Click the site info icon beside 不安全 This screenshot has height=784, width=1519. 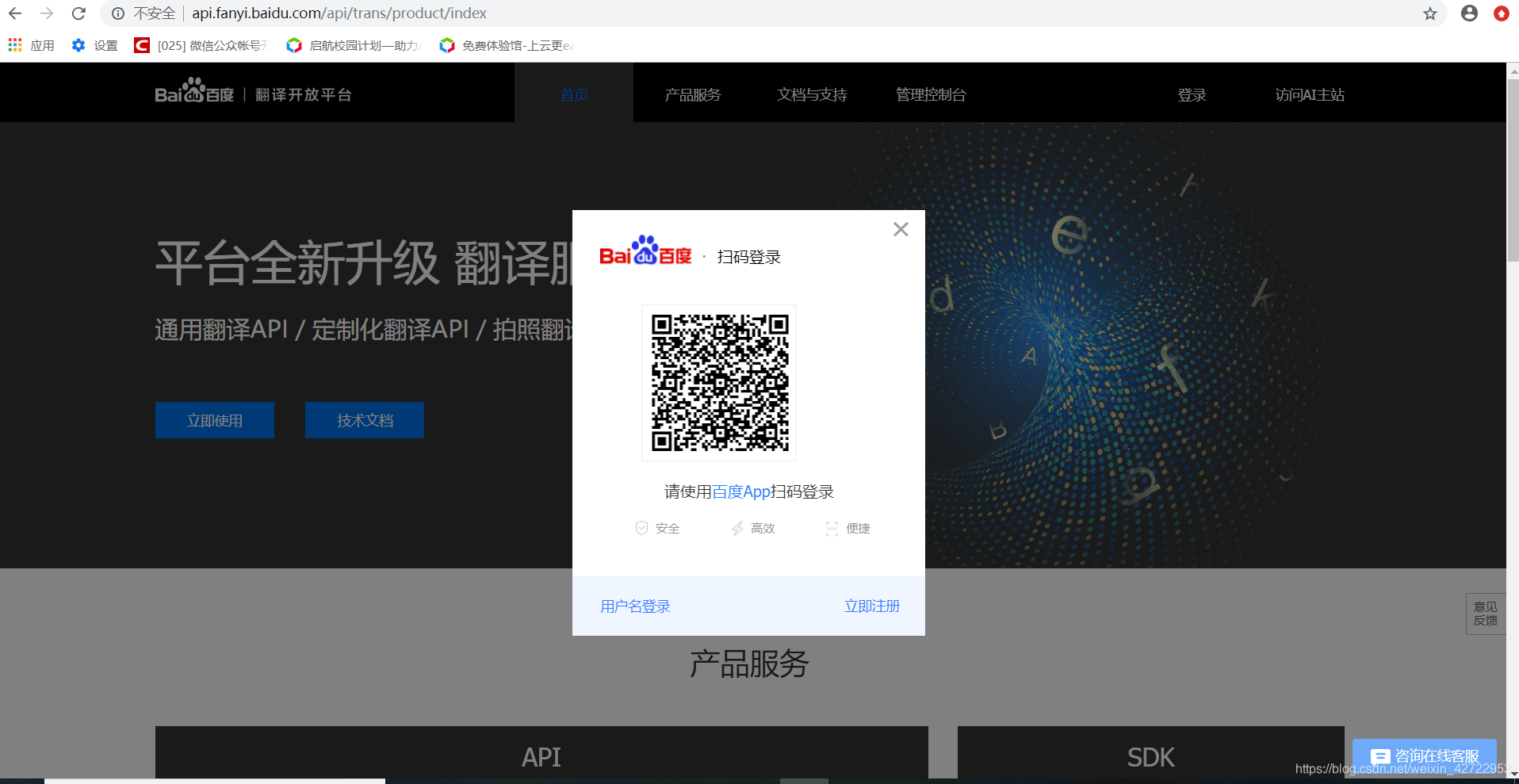pyautogui.click(x=118, y=13)
